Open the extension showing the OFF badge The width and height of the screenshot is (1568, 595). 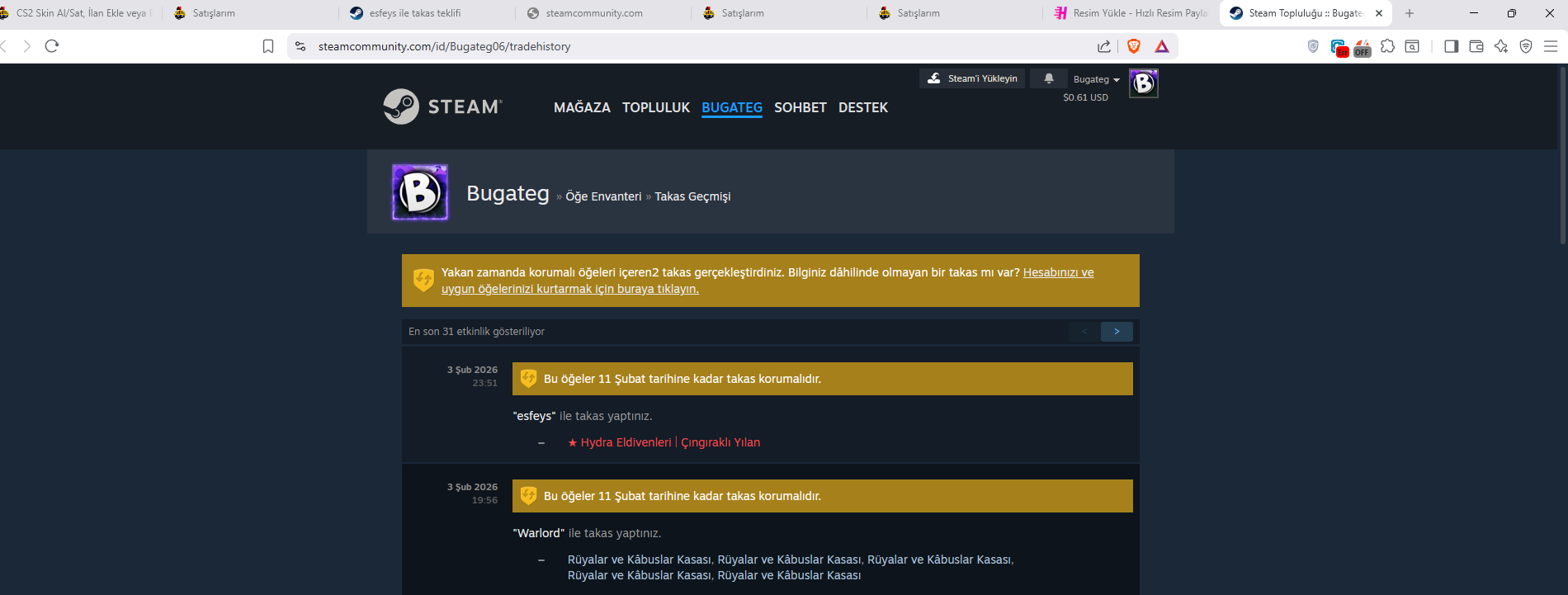coord(1363,47)
